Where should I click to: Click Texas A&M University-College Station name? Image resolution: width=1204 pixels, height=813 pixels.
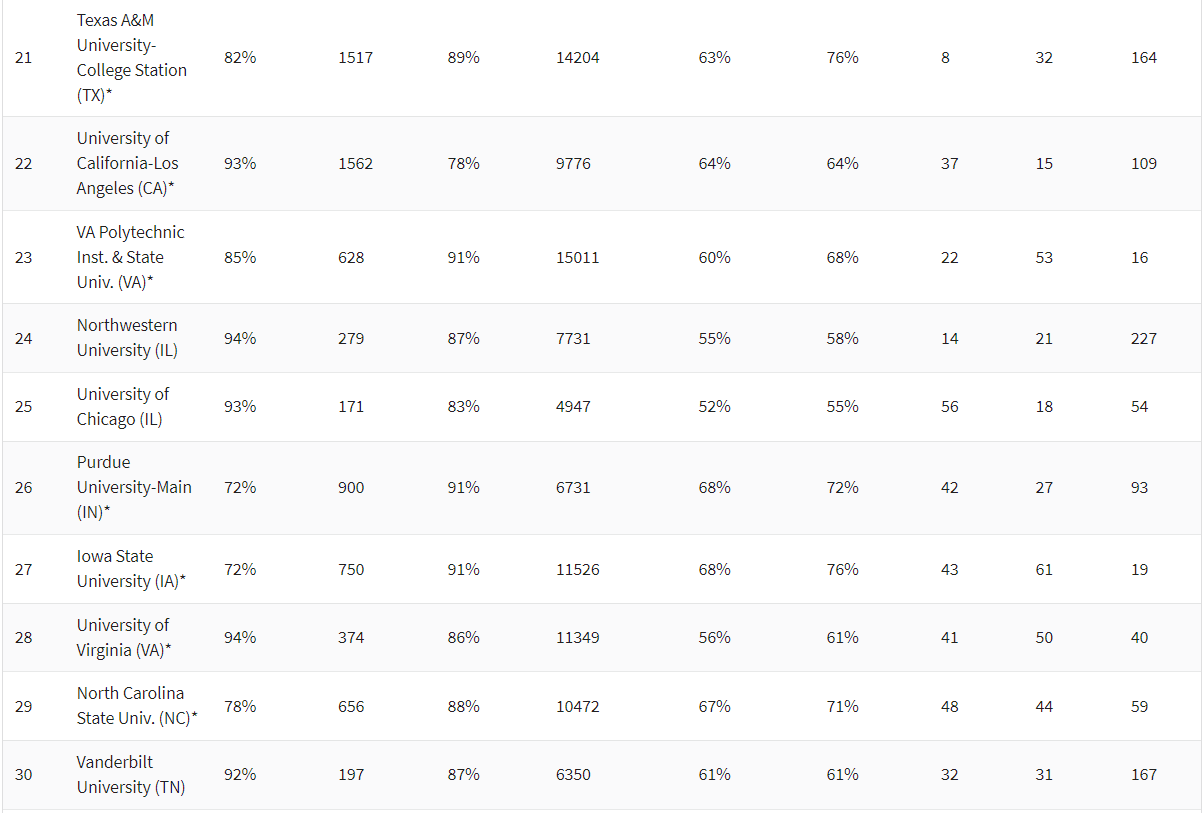131,58
